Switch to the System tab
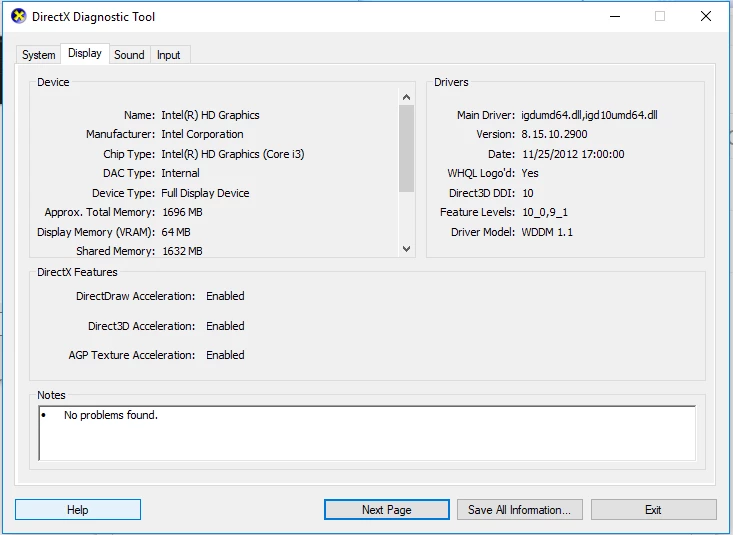This screenshot has height=535, width=733. tap(38, 55)
